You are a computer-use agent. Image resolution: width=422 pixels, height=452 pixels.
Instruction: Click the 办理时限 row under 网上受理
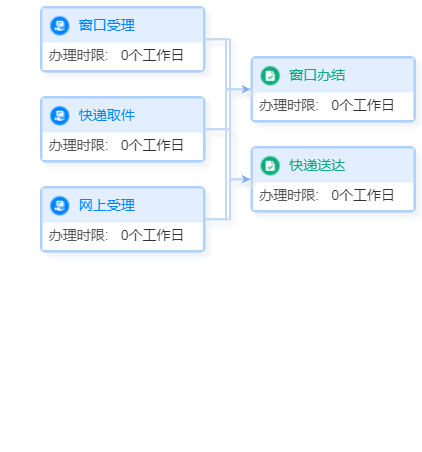122,236
